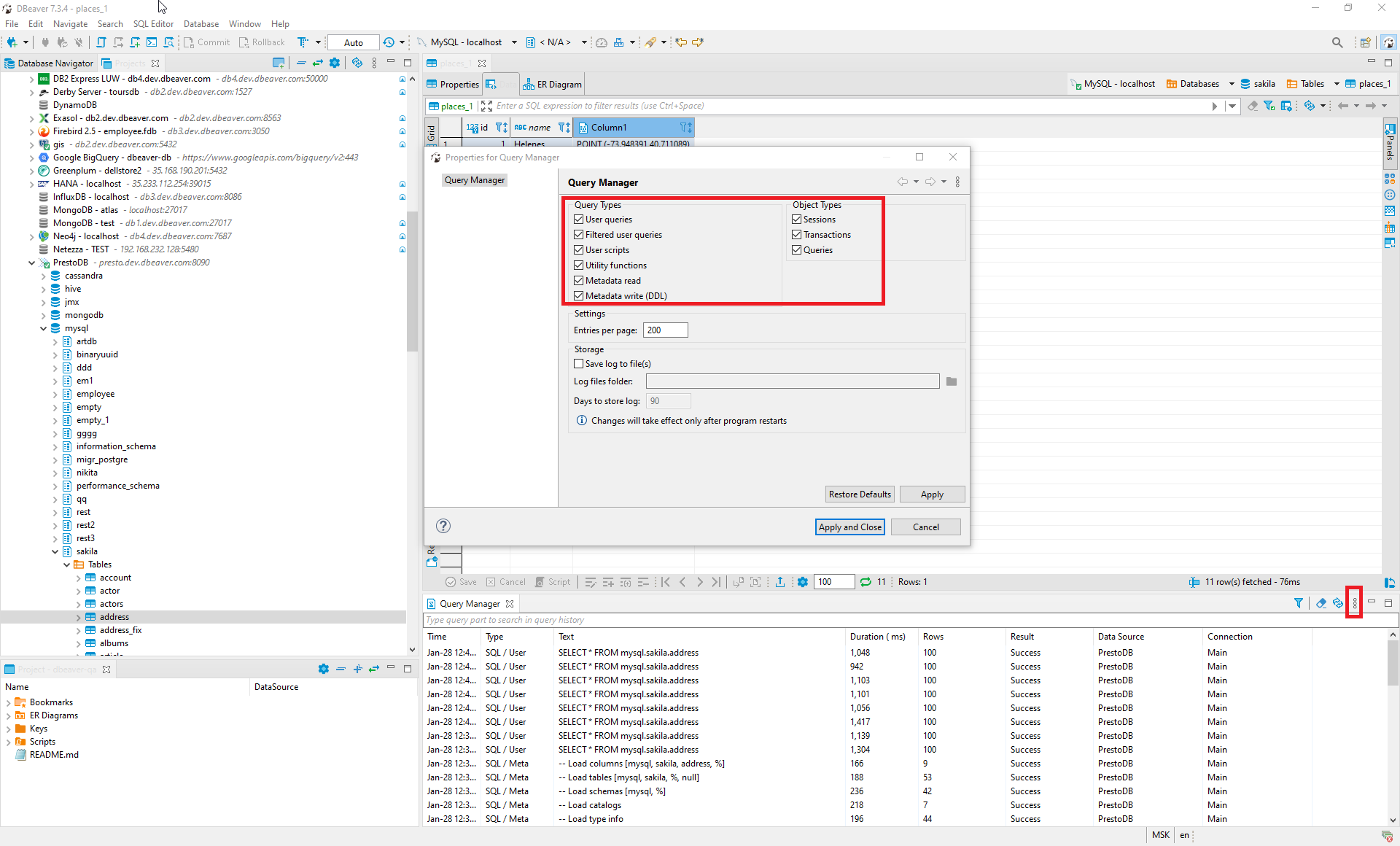Export result set data via the export icon
Viewport: 1400px width, 846px height.
779,581
